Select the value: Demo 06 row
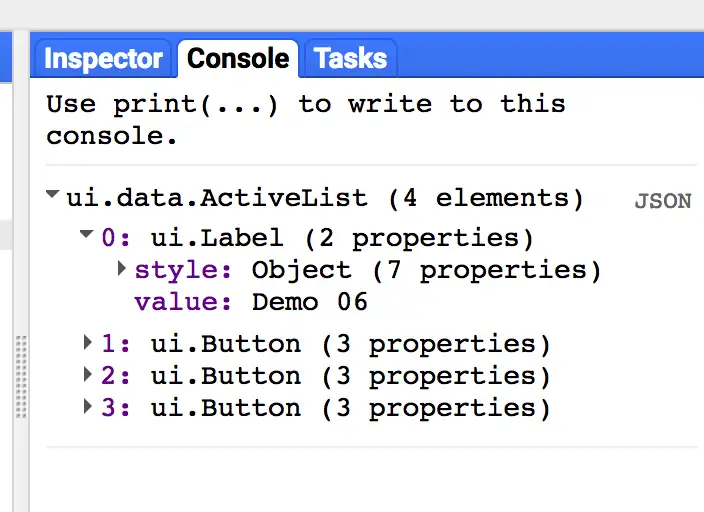Screen dimensions: 704x512 point(251,302)
